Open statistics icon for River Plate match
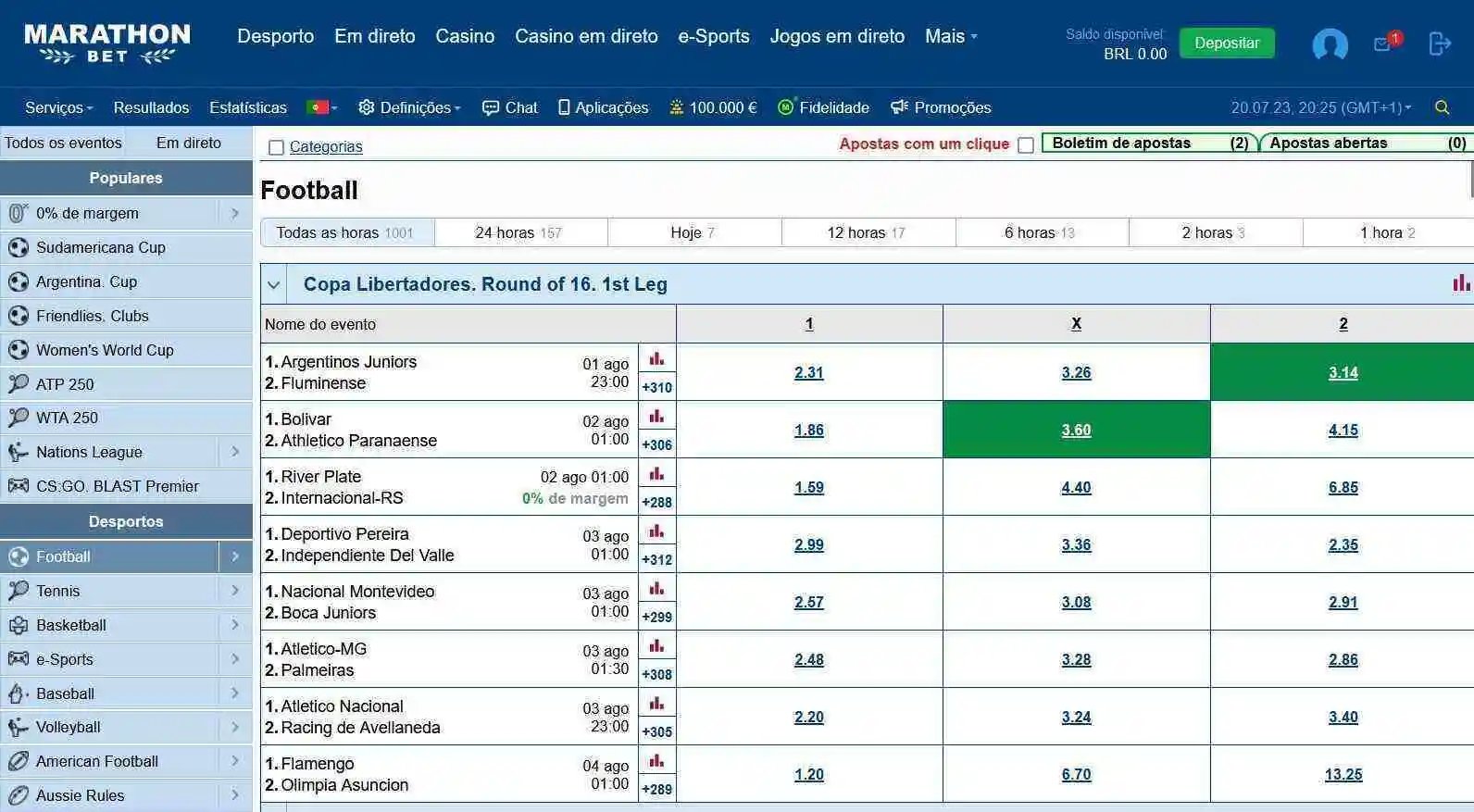Screen dimensions: 1474x812 click(656, 474)
